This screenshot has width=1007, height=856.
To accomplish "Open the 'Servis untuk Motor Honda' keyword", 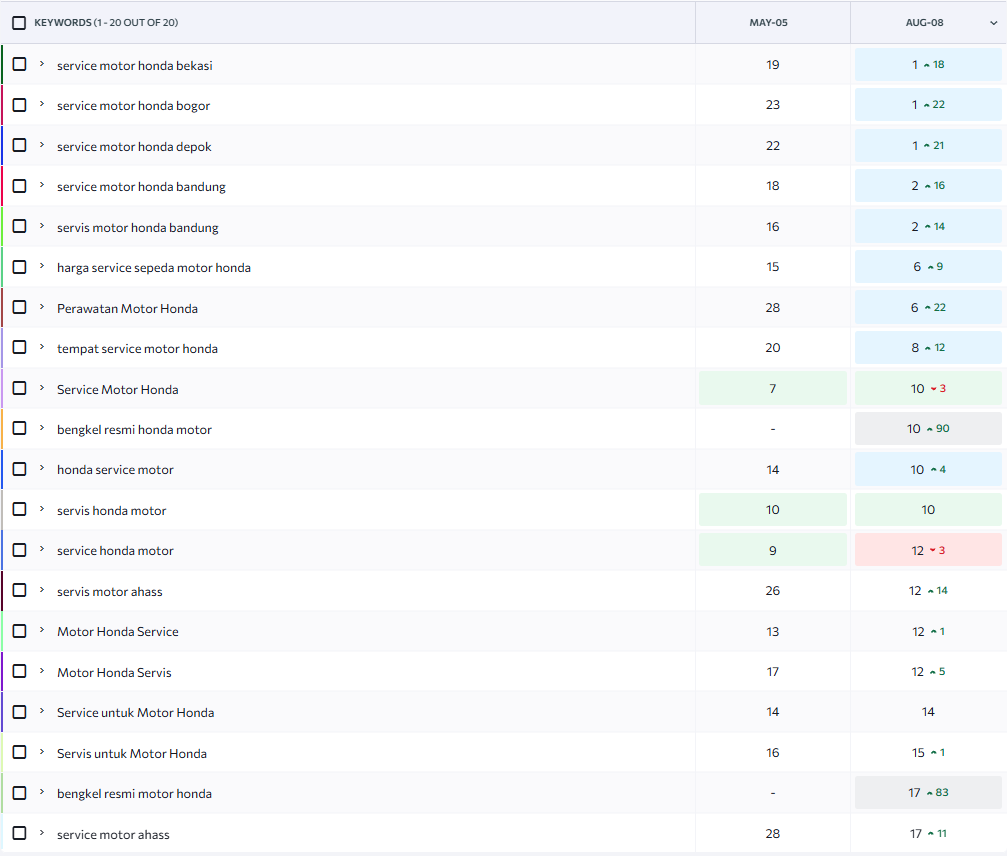I will (x=132, y=754).
